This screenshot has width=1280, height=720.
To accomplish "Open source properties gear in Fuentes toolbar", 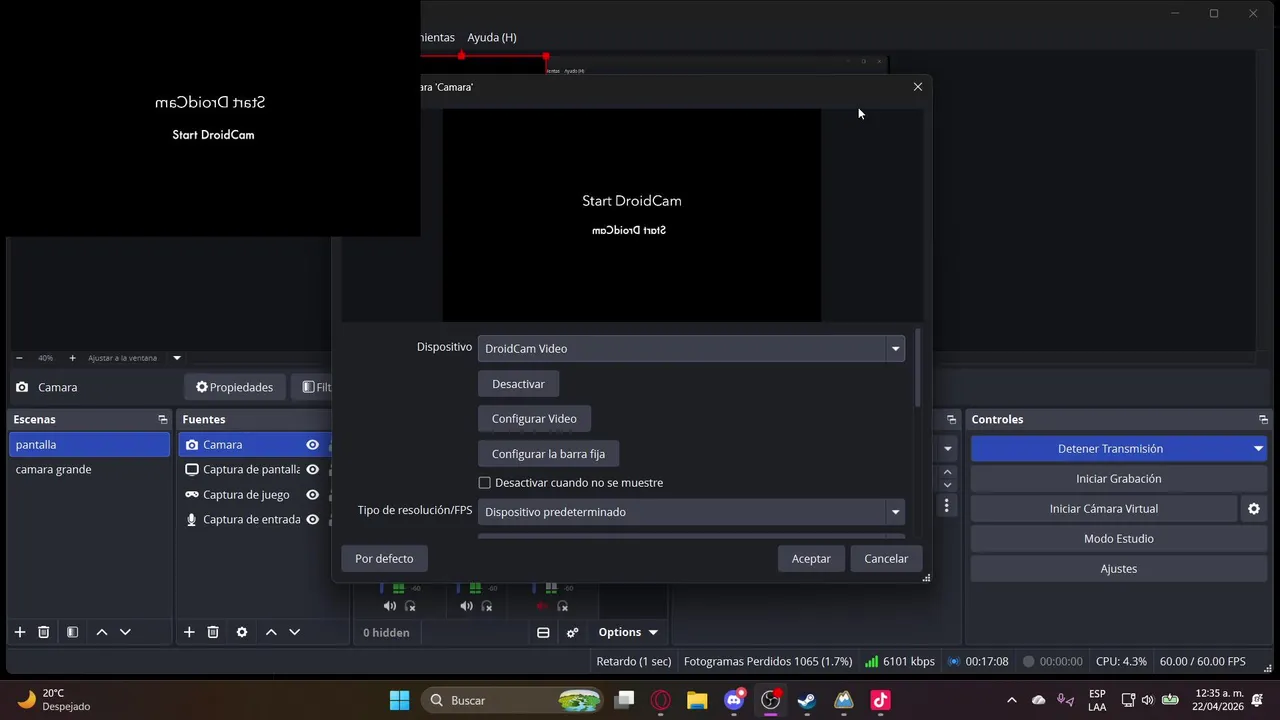I will (x=242, y=632).
